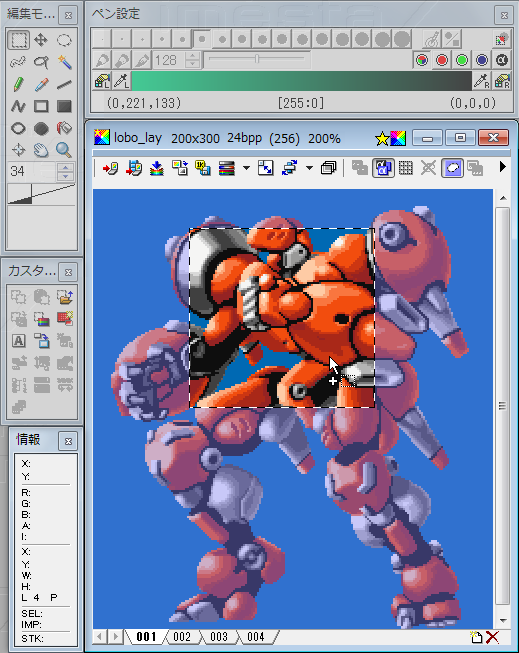The image size is (519, 653).
Task: Select the move tool with four arrows
Action: coord(41,40)
